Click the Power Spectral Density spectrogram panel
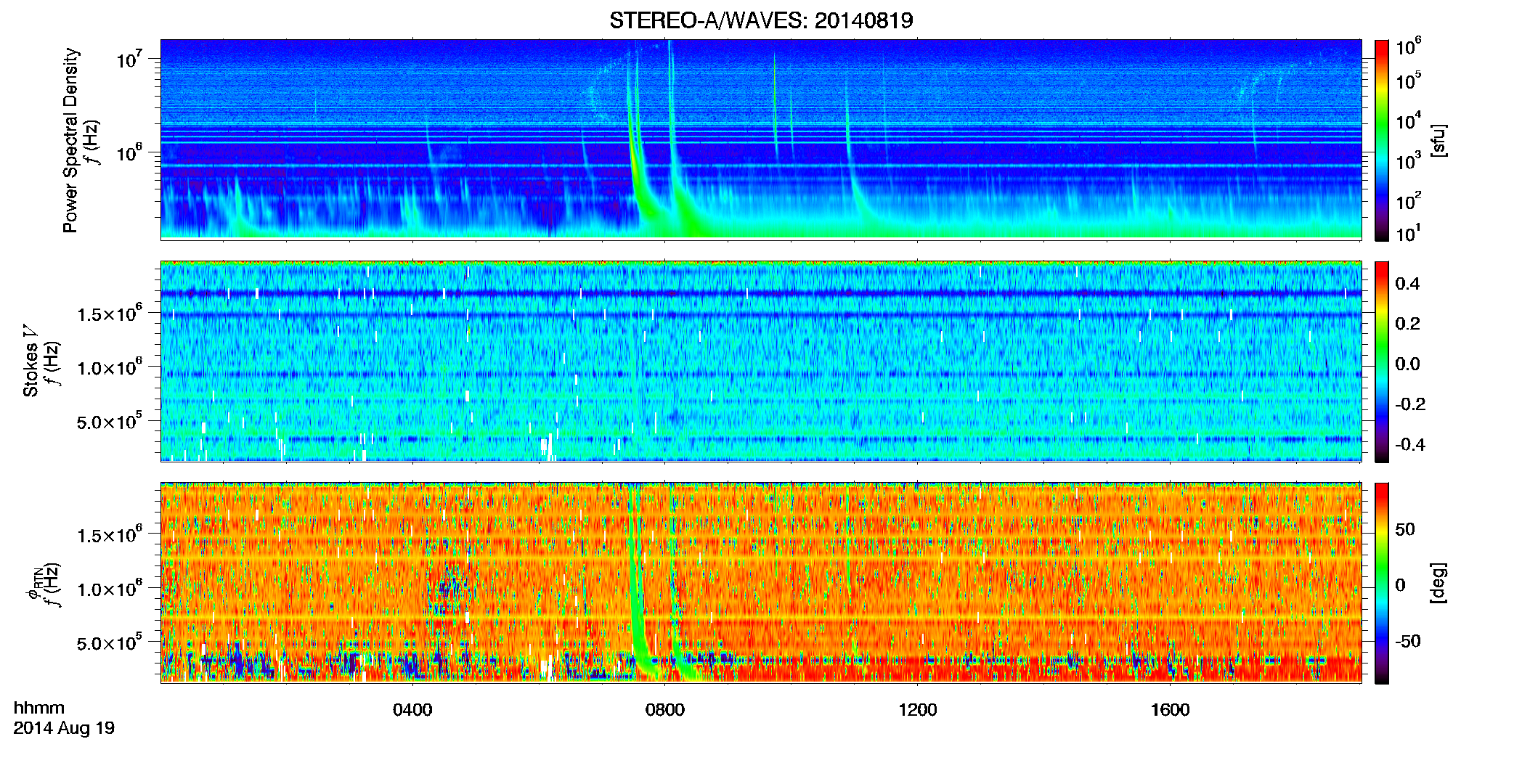The image size is (1522, 784). click(761, 139)
